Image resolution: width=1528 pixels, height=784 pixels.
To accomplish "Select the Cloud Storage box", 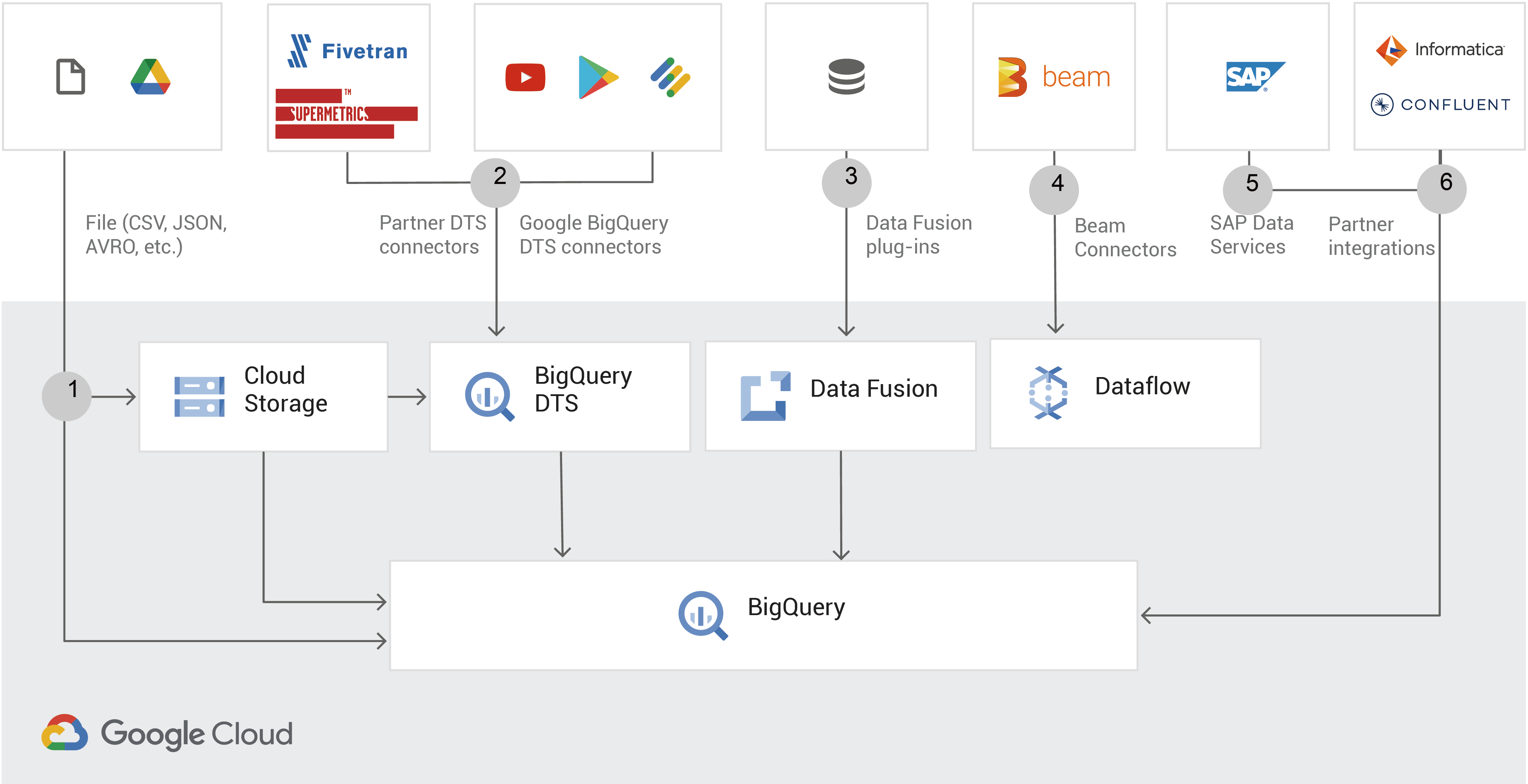I will pyautogui.click(x=263, y=396).
